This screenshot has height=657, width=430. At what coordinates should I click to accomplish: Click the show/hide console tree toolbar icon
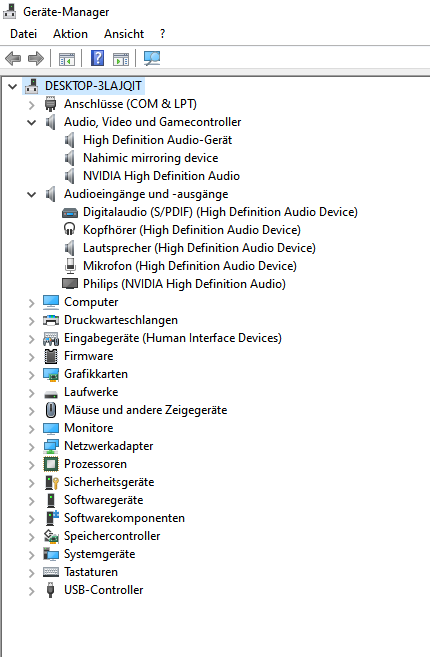[67, 59]
